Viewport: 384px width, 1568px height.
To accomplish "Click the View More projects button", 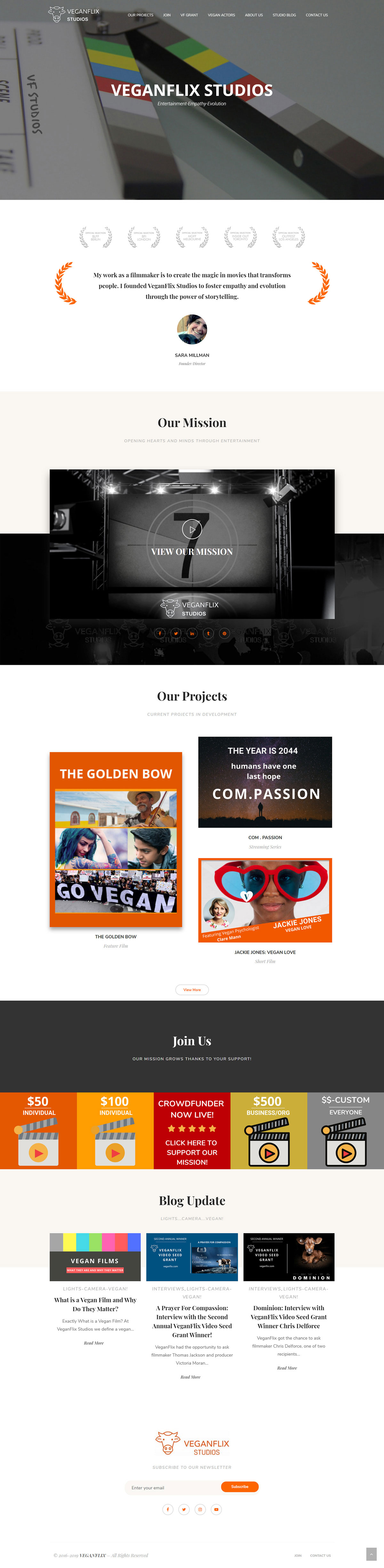I will pos(192,989).
